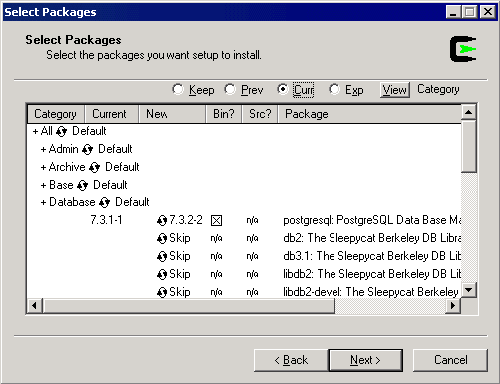This screenshot has height=384, width=500.
Task: Click the Skip cycle icon for libdb2-devel
Action: (162, 292)
